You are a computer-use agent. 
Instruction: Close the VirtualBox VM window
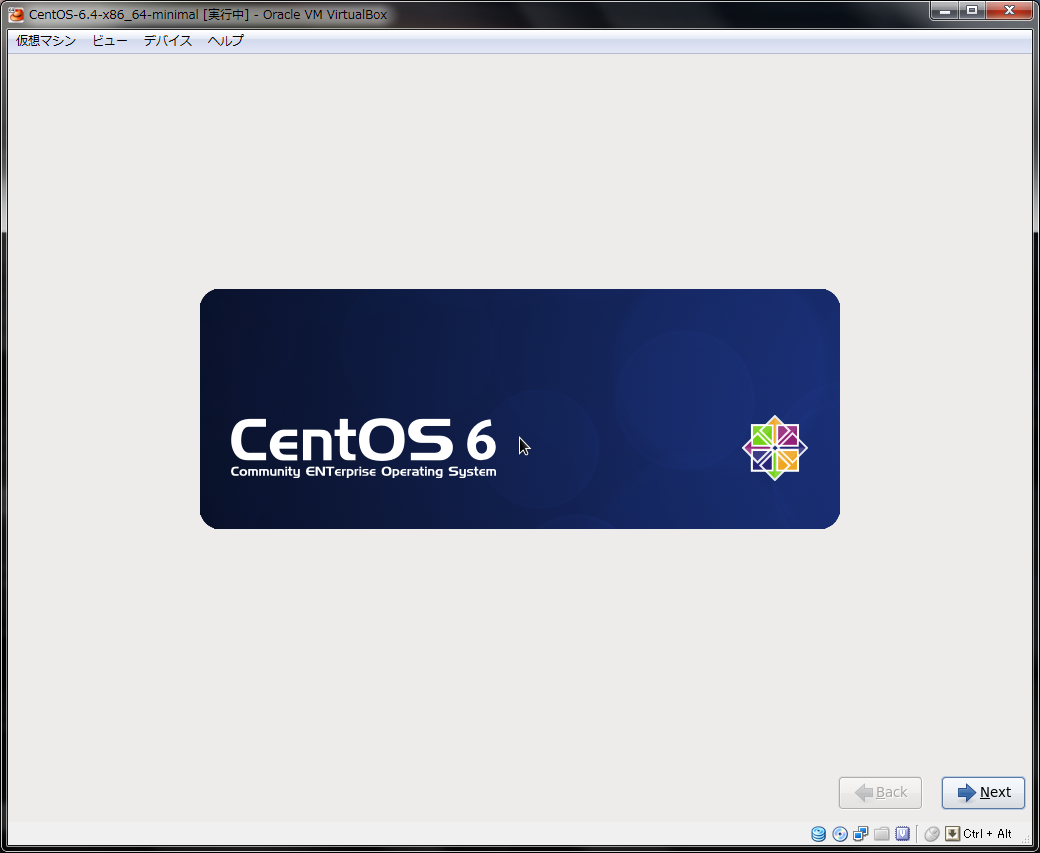(1009, 11)
